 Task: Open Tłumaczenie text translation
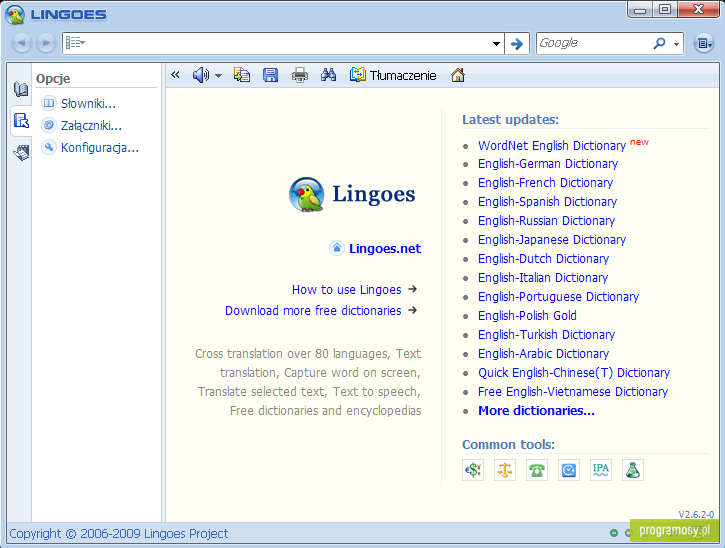[x=393, y=75]
